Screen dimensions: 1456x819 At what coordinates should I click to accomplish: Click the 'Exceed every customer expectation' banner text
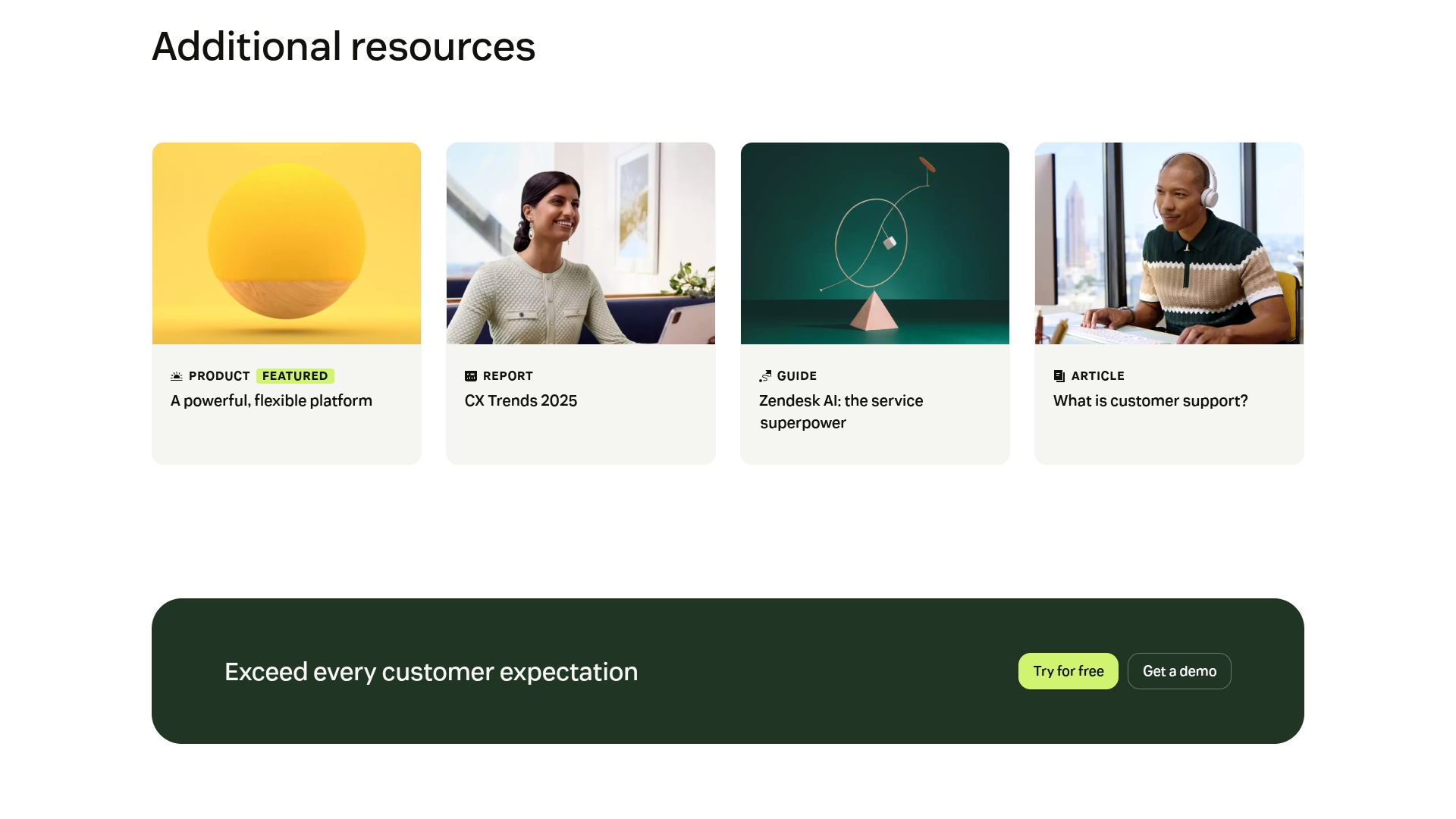point(431,672)
